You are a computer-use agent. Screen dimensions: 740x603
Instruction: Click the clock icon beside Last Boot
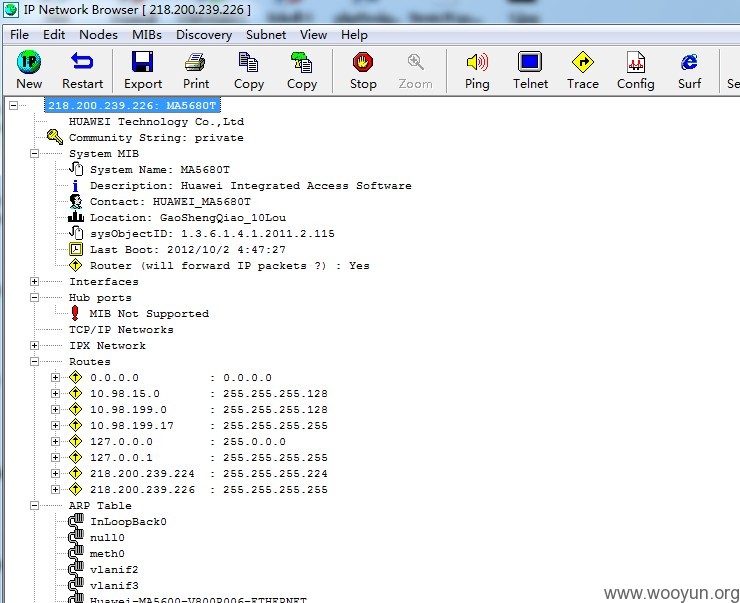tap(76, 249)
